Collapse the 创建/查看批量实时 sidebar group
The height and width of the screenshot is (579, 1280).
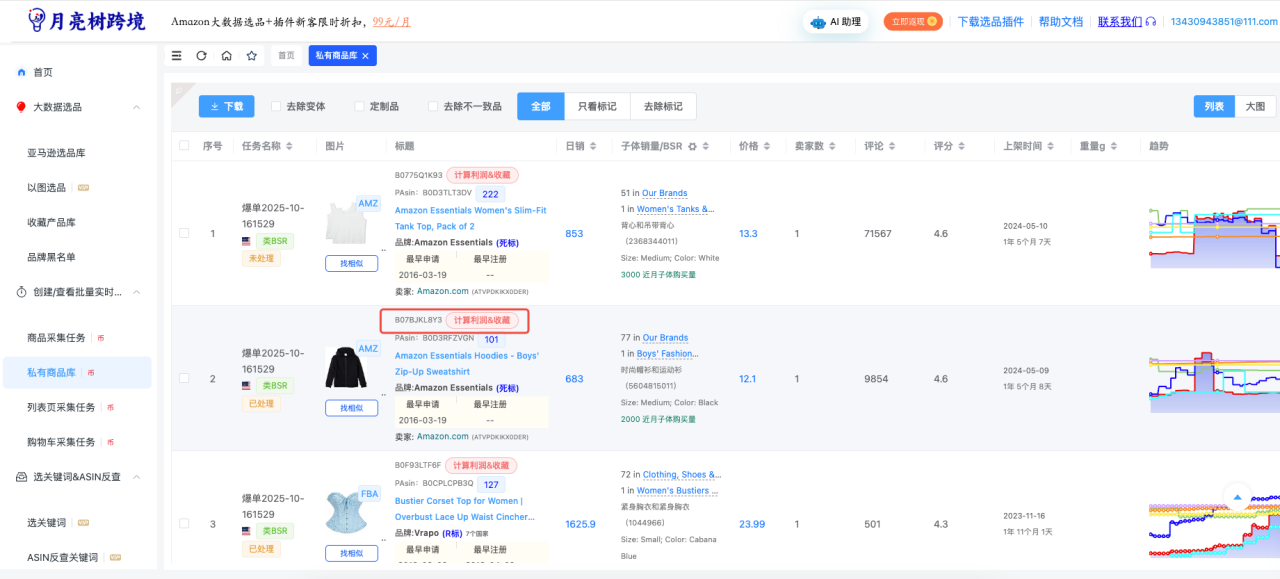(137, 292)
